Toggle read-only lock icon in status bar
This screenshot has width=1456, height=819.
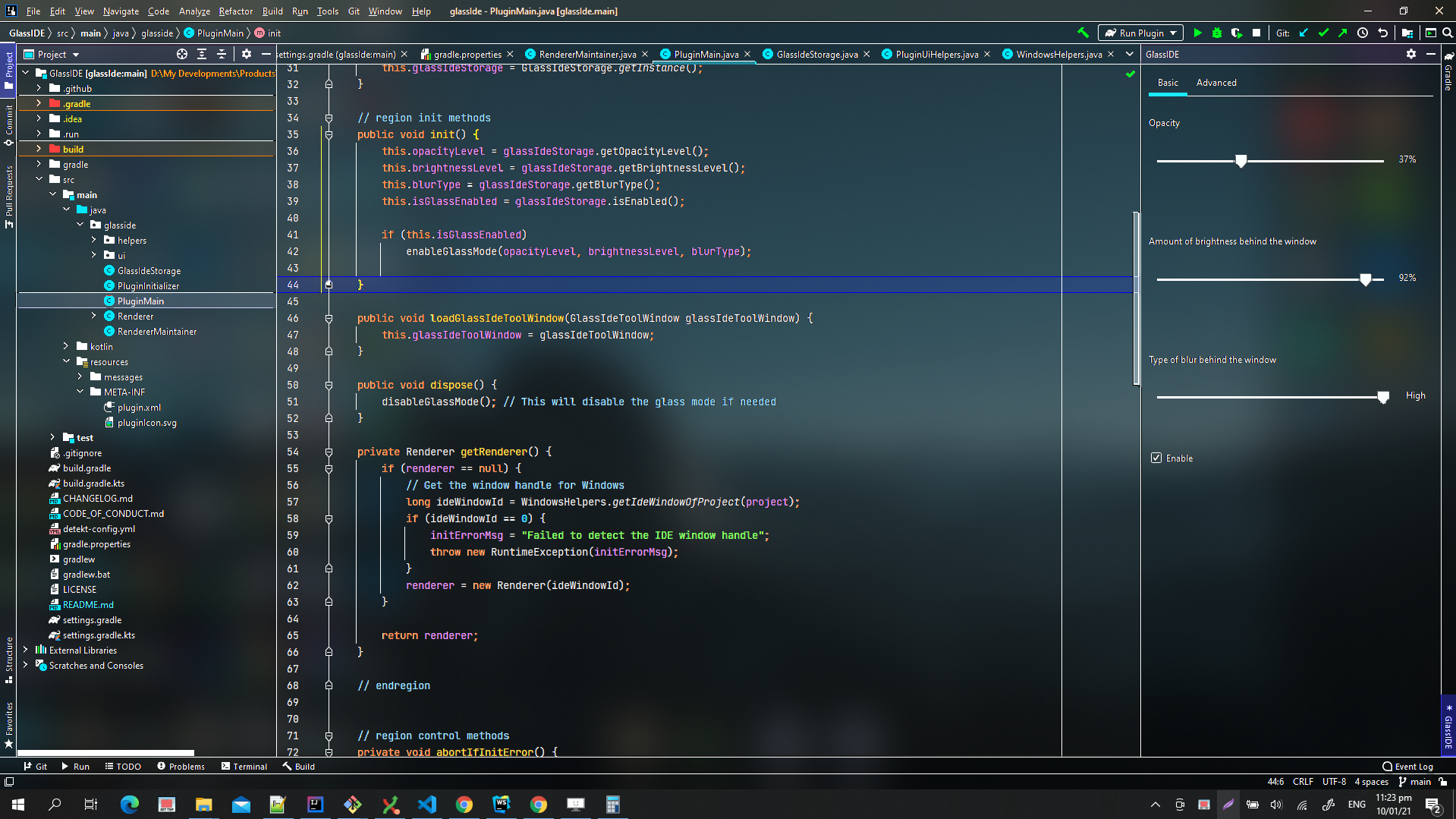coord(1443,781)
